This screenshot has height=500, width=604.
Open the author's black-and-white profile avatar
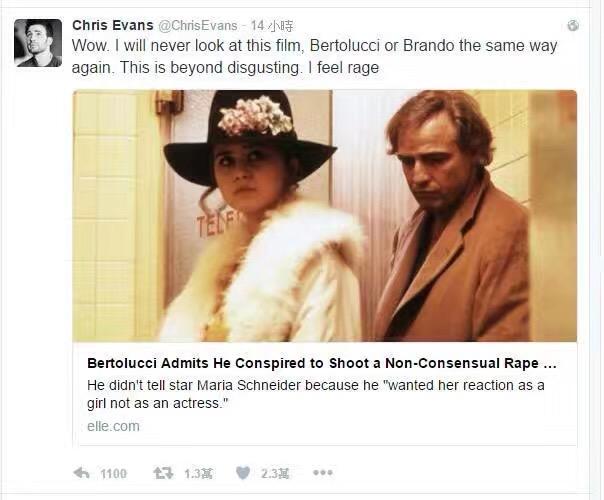tap(38, 43)
